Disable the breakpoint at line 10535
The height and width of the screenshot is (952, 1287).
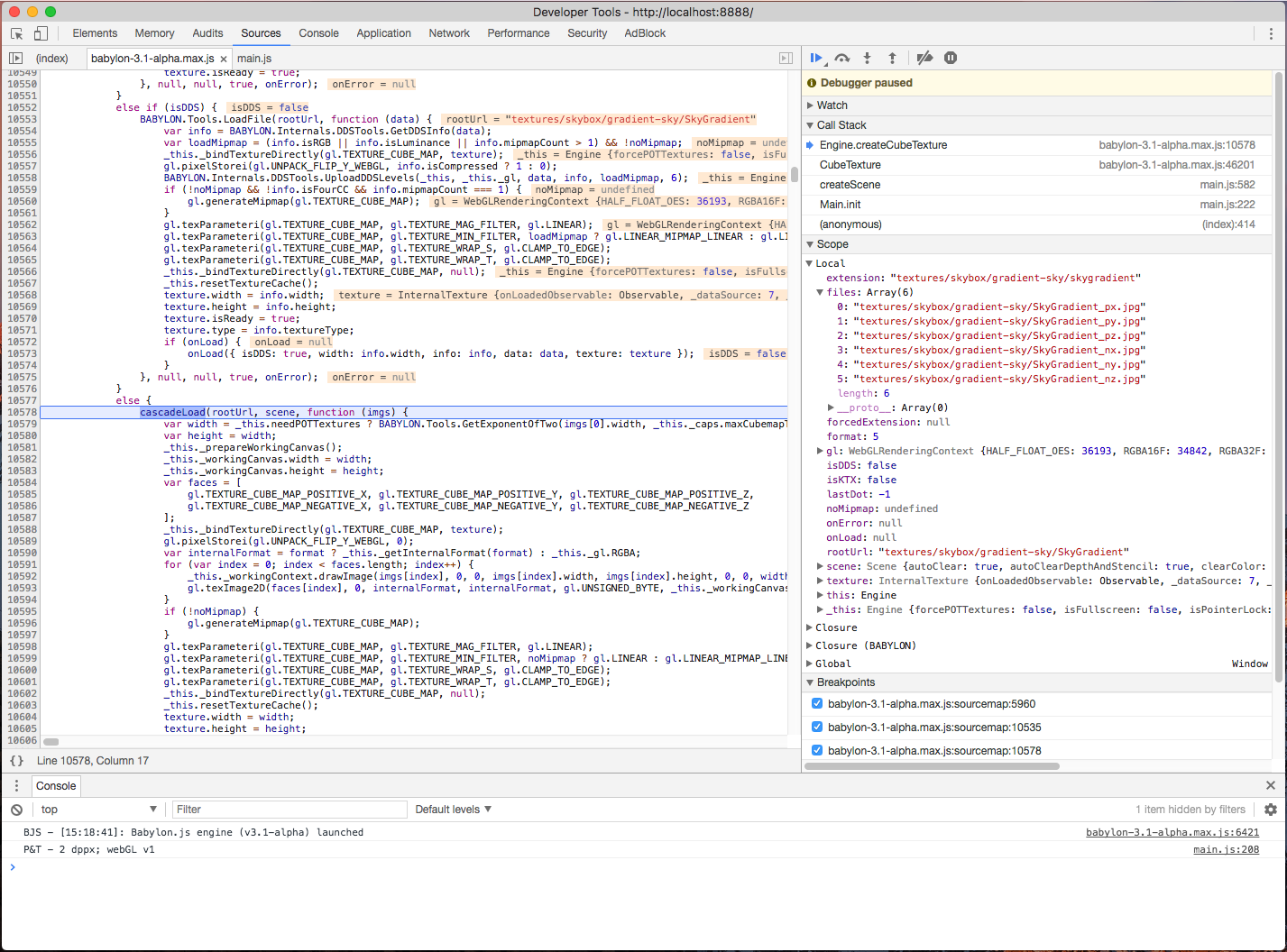coord(817,728)
